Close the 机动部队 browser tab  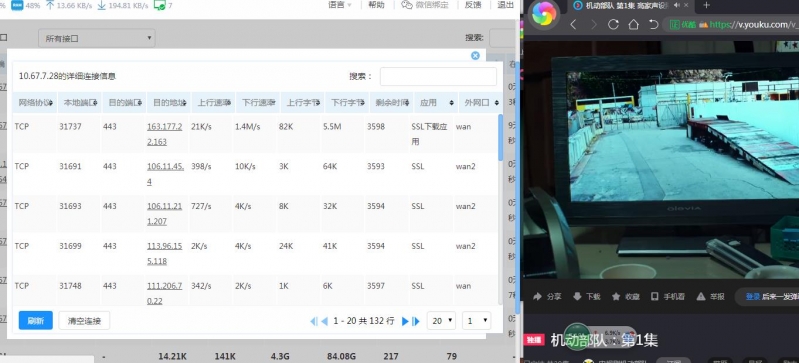point(687,5)
